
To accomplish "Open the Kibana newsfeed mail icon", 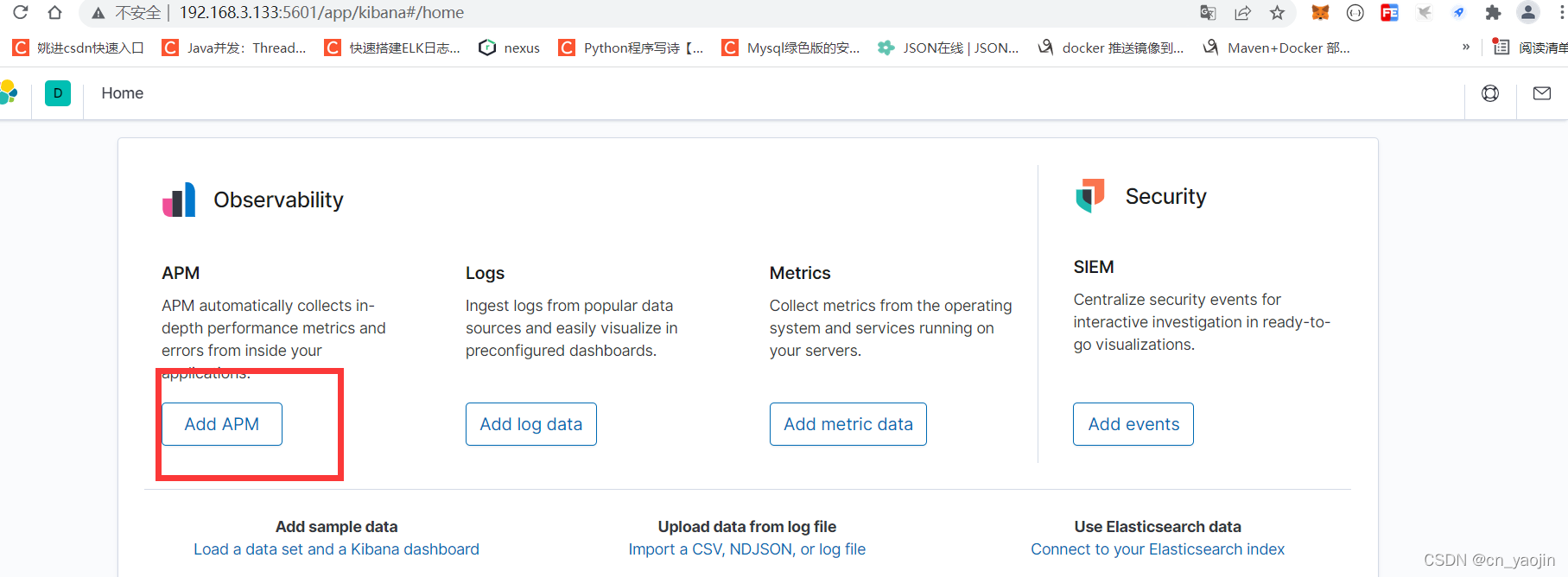I will pos(1542,93).
